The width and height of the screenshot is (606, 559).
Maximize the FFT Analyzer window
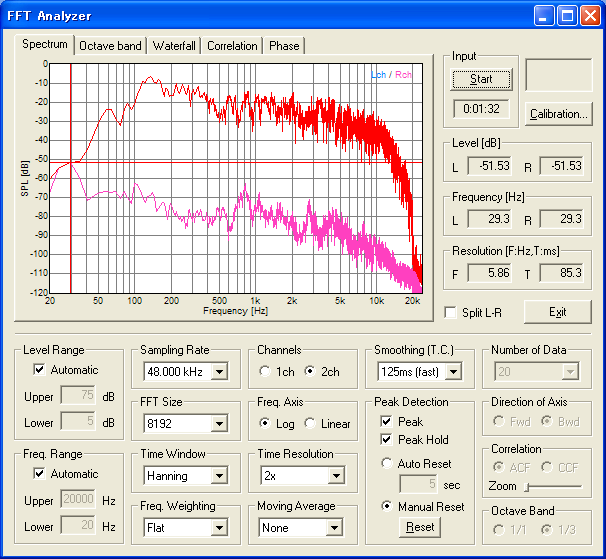567,16
